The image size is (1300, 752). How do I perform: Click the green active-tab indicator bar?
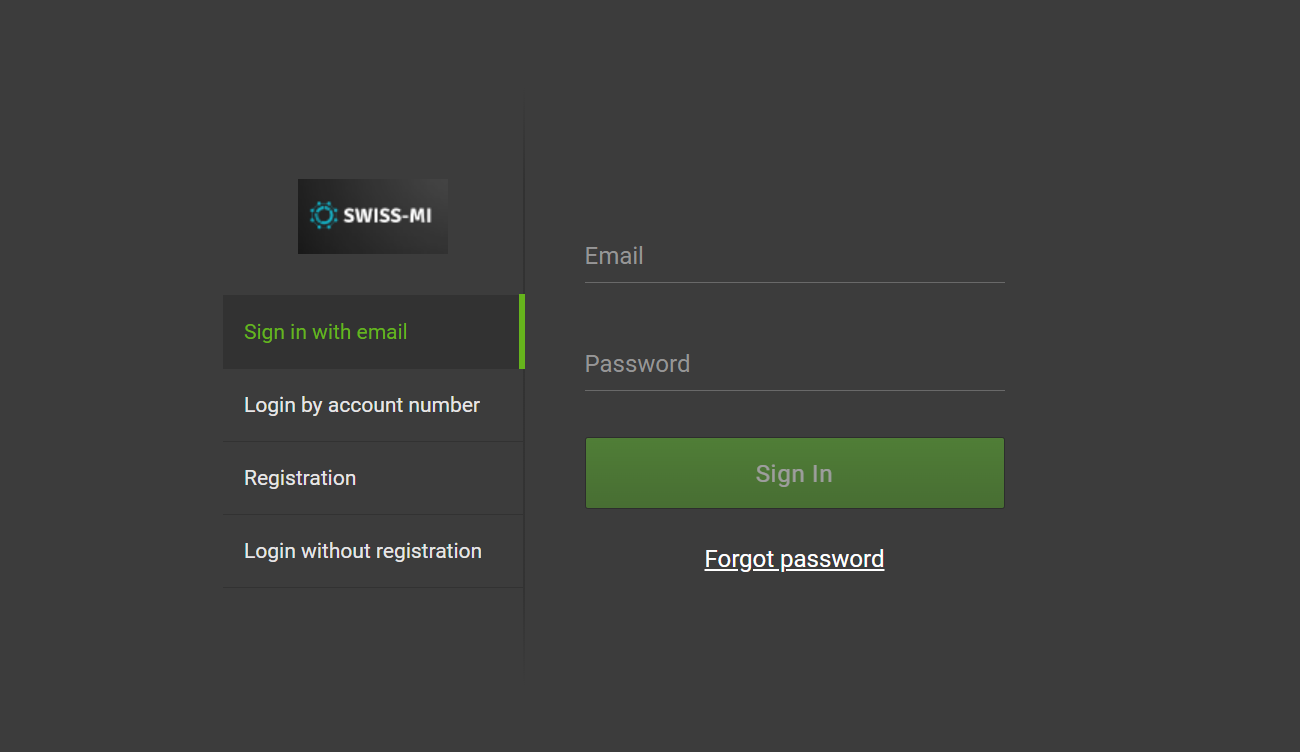click(522, 332)
